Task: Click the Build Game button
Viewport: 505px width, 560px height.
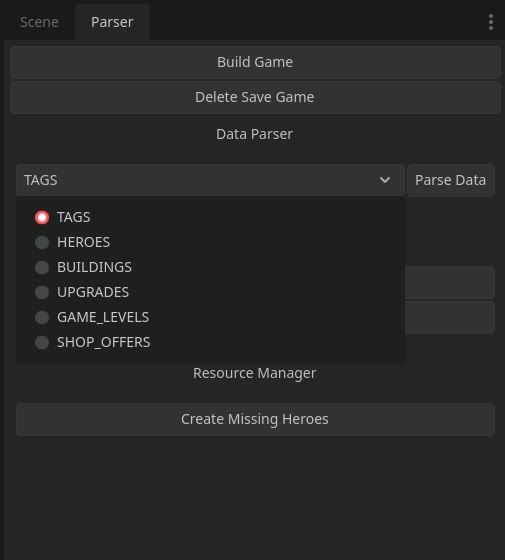Action: tap(255, 62)
